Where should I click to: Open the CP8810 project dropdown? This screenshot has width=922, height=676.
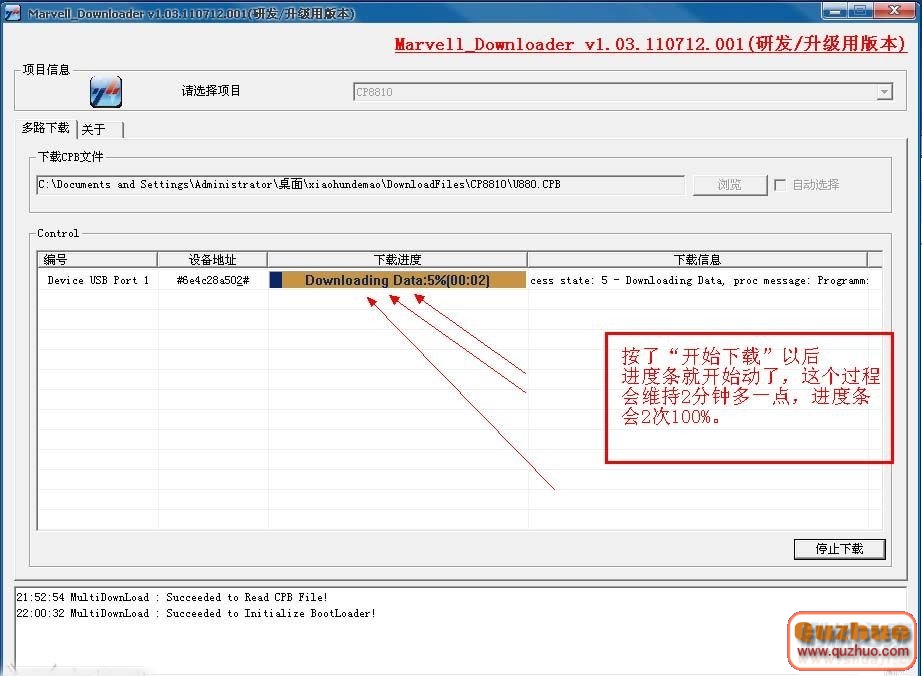pyautogui.click(x=623, y=92)
